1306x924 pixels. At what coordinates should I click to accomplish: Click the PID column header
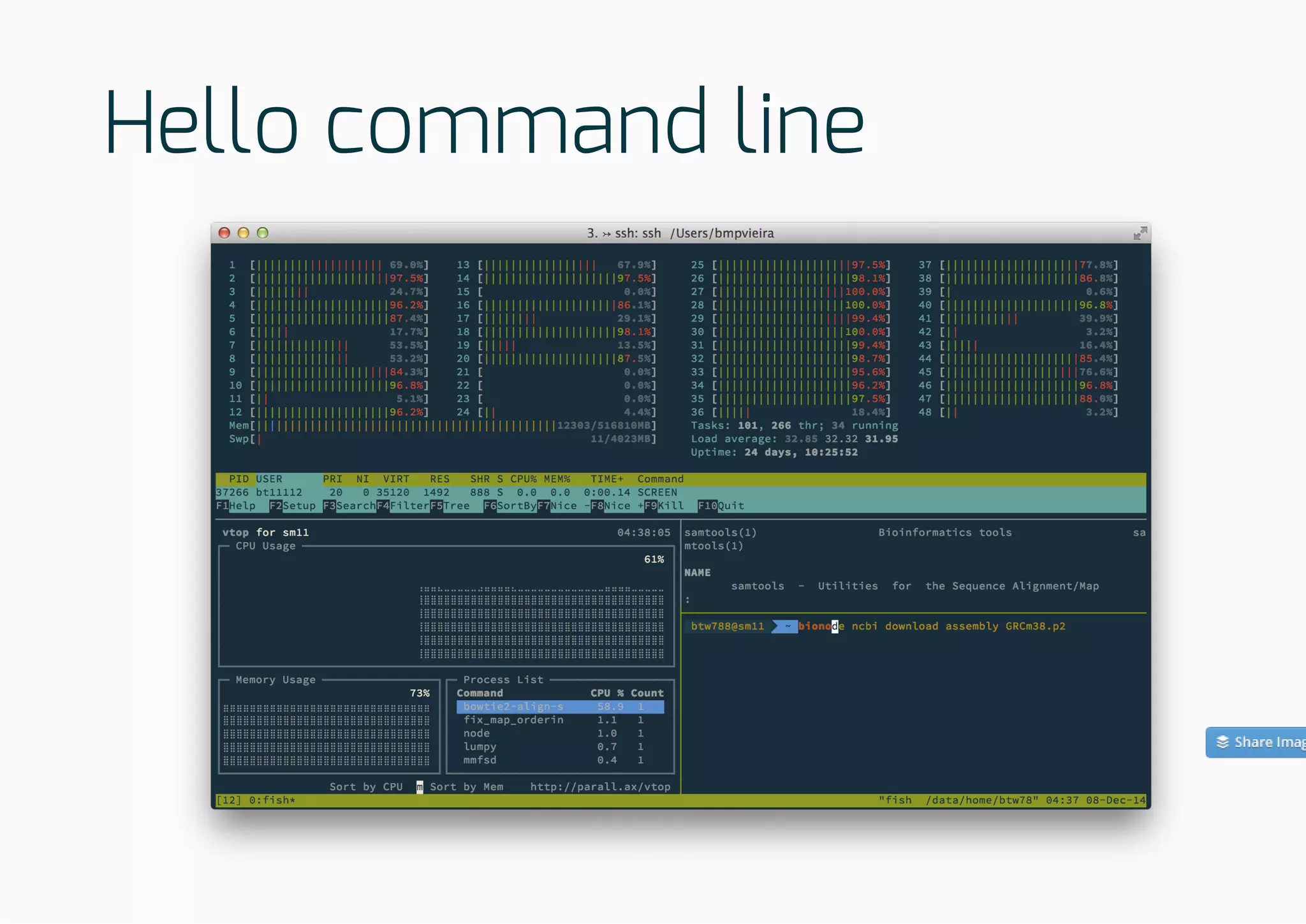(x=238, y=479)
